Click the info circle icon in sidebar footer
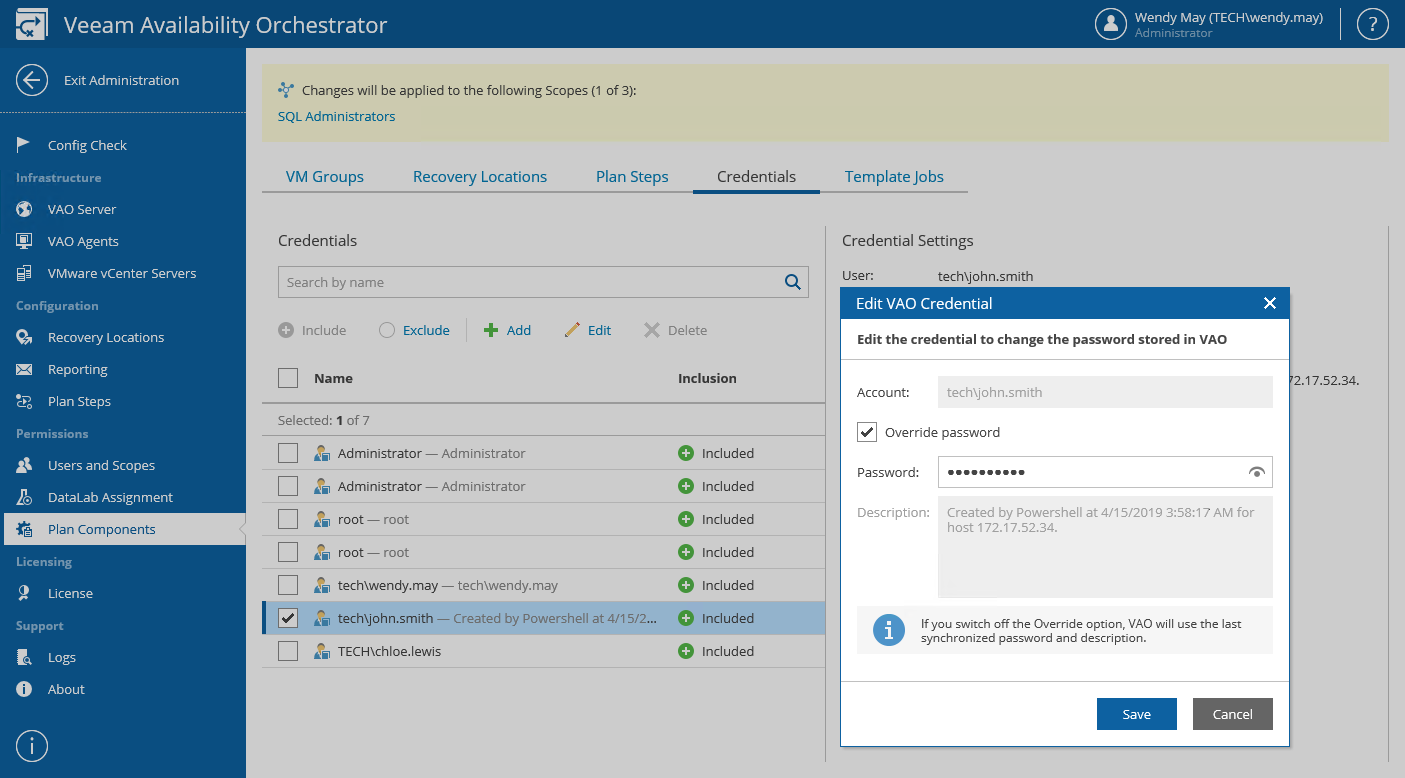 [32, 745]
